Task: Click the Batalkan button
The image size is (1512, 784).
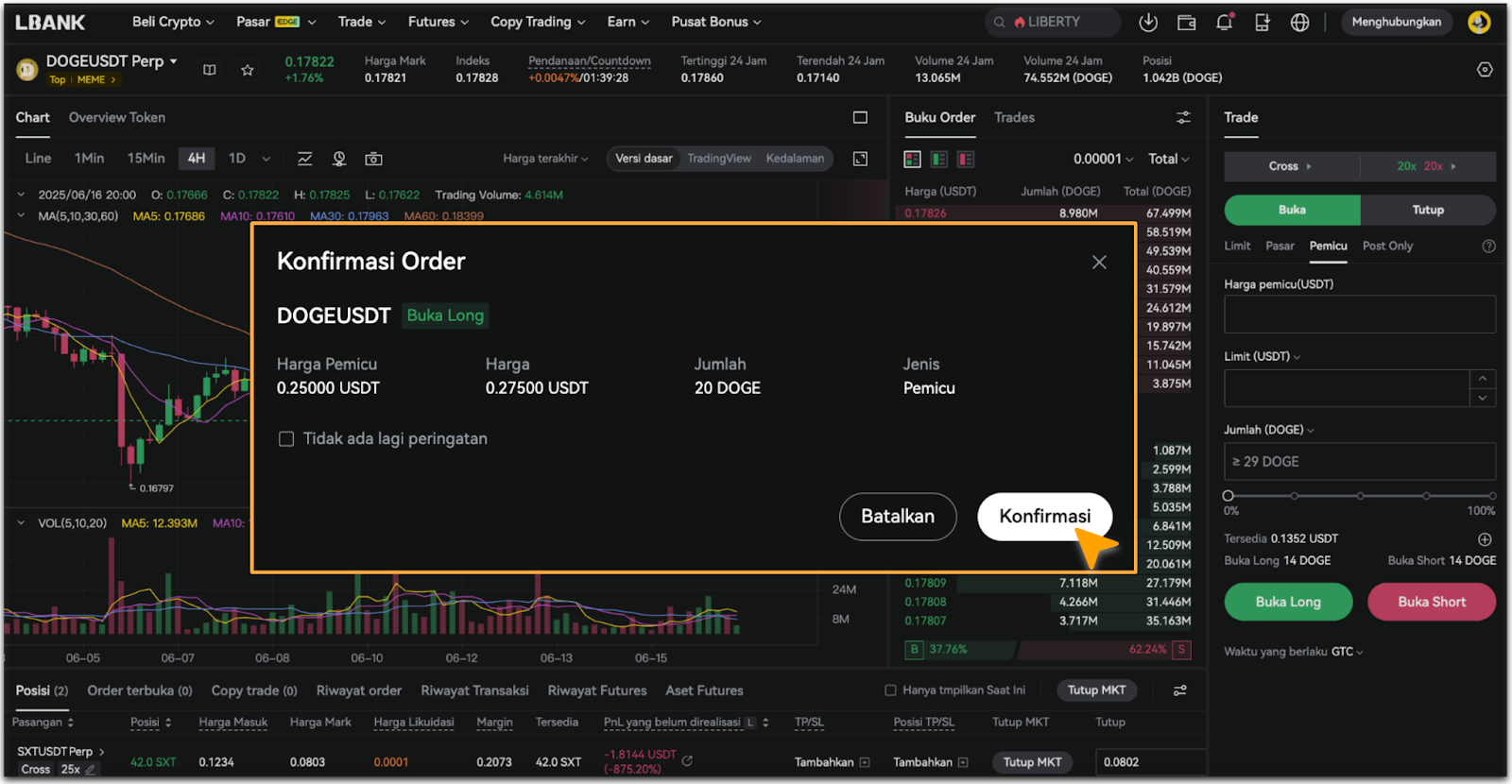Action: click(x=897, y=517)
